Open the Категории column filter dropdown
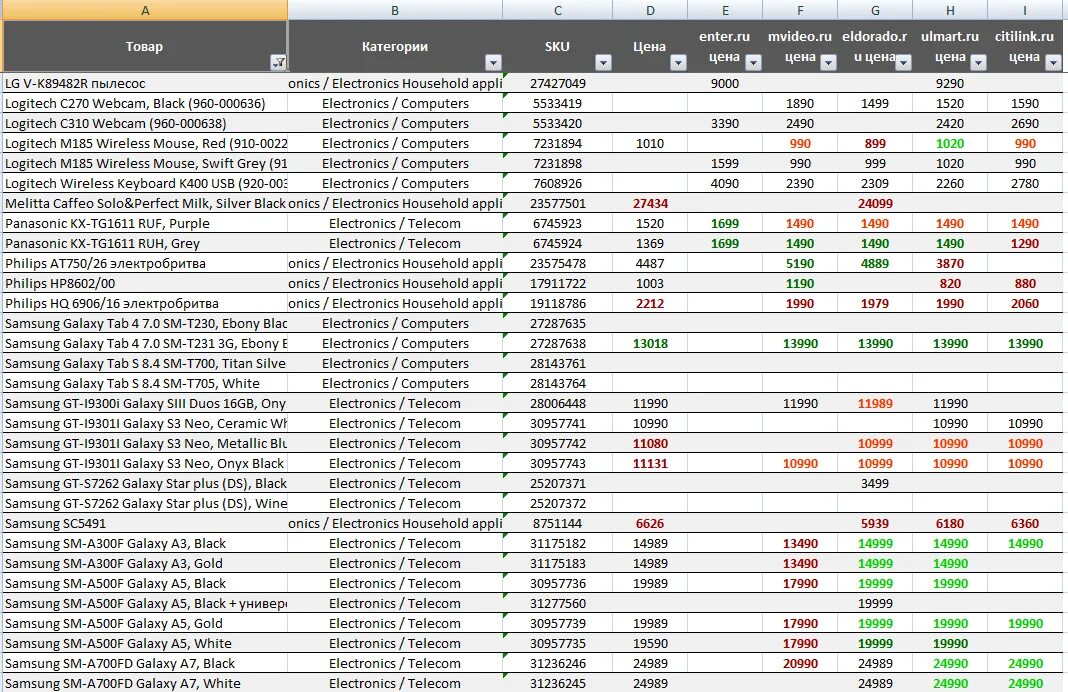The image size is (1068, 692). (x=494, y=63)
